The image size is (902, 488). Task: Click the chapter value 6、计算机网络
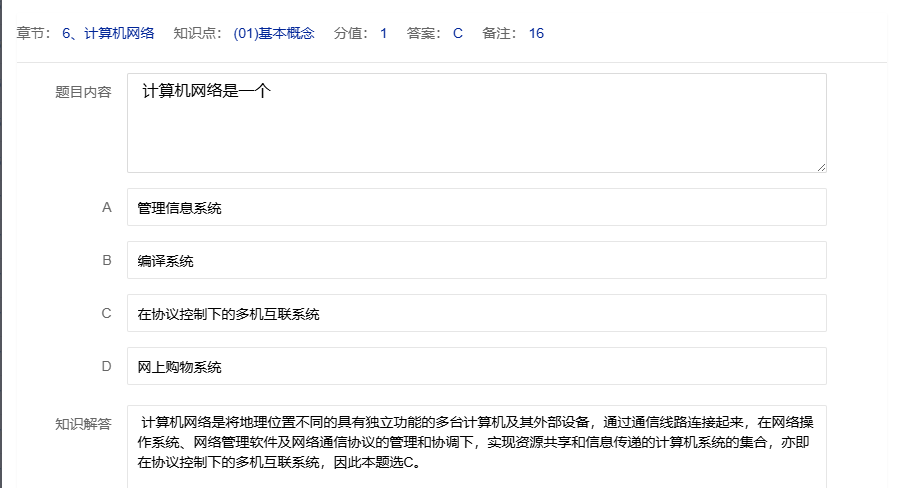108,33
